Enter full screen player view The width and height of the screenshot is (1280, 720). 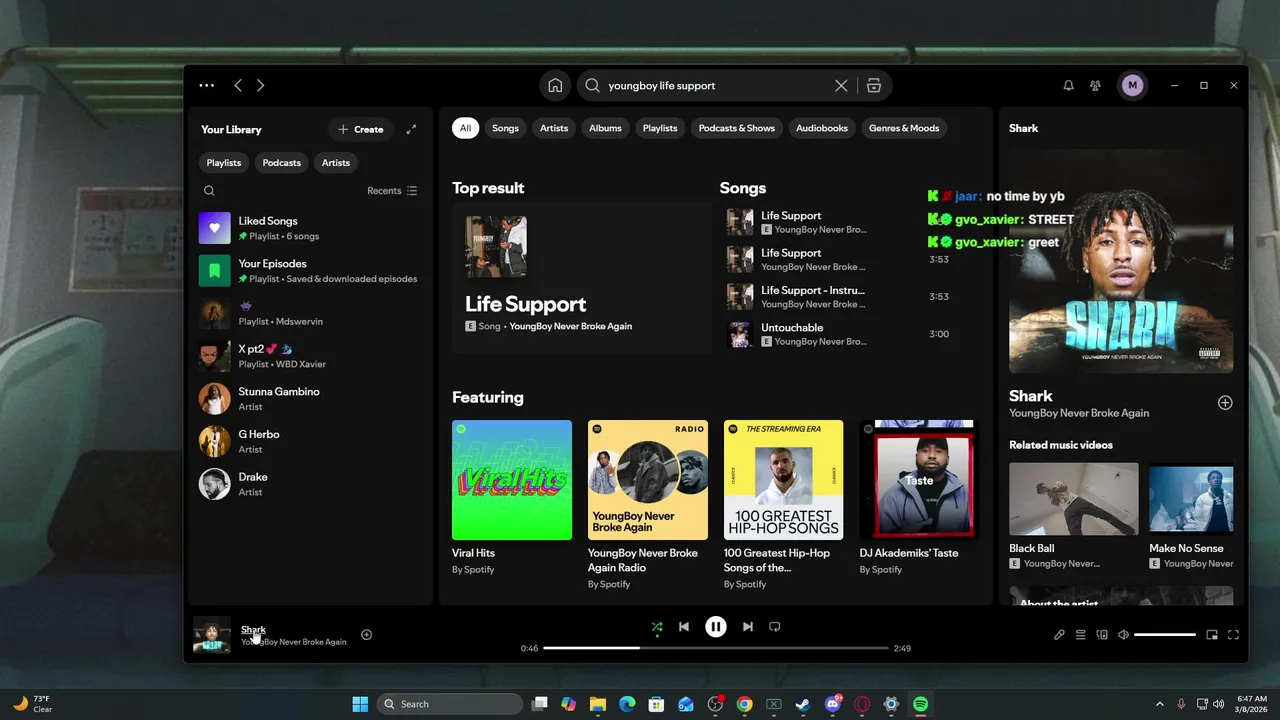(1233, 635)
